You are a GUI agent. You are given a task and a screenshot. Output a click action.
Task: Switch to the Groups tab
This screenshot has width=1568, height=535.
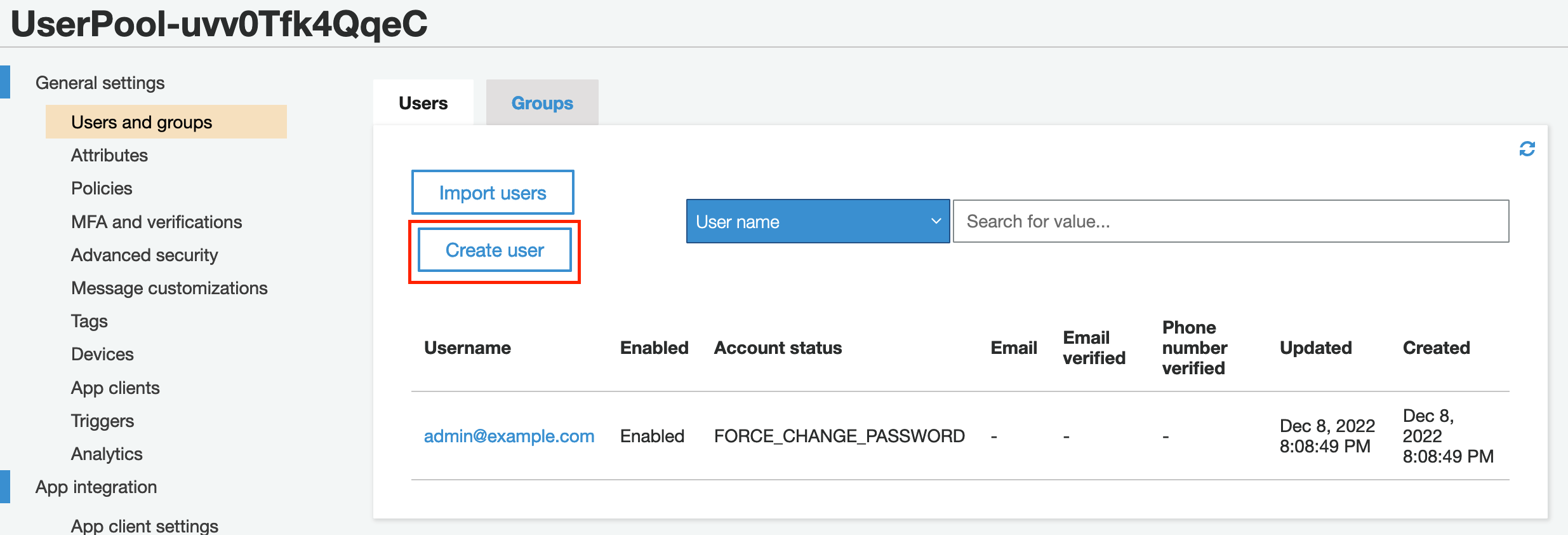pos(542,103)
